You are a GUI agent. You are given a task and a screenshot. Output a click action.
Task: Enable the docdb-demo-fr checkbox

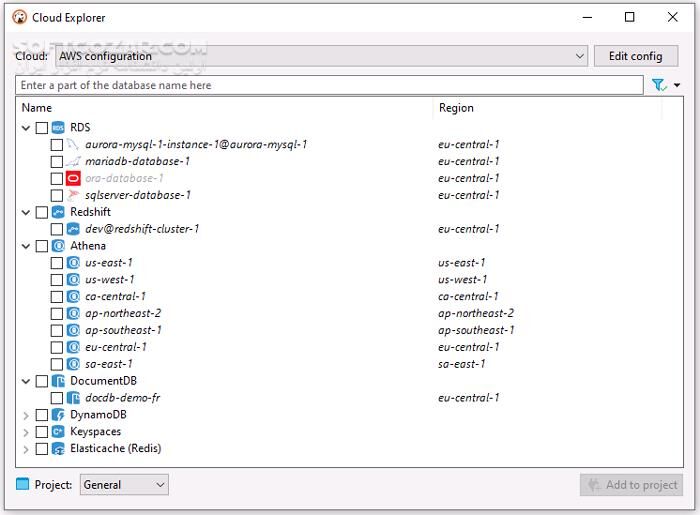click(57, 398)
